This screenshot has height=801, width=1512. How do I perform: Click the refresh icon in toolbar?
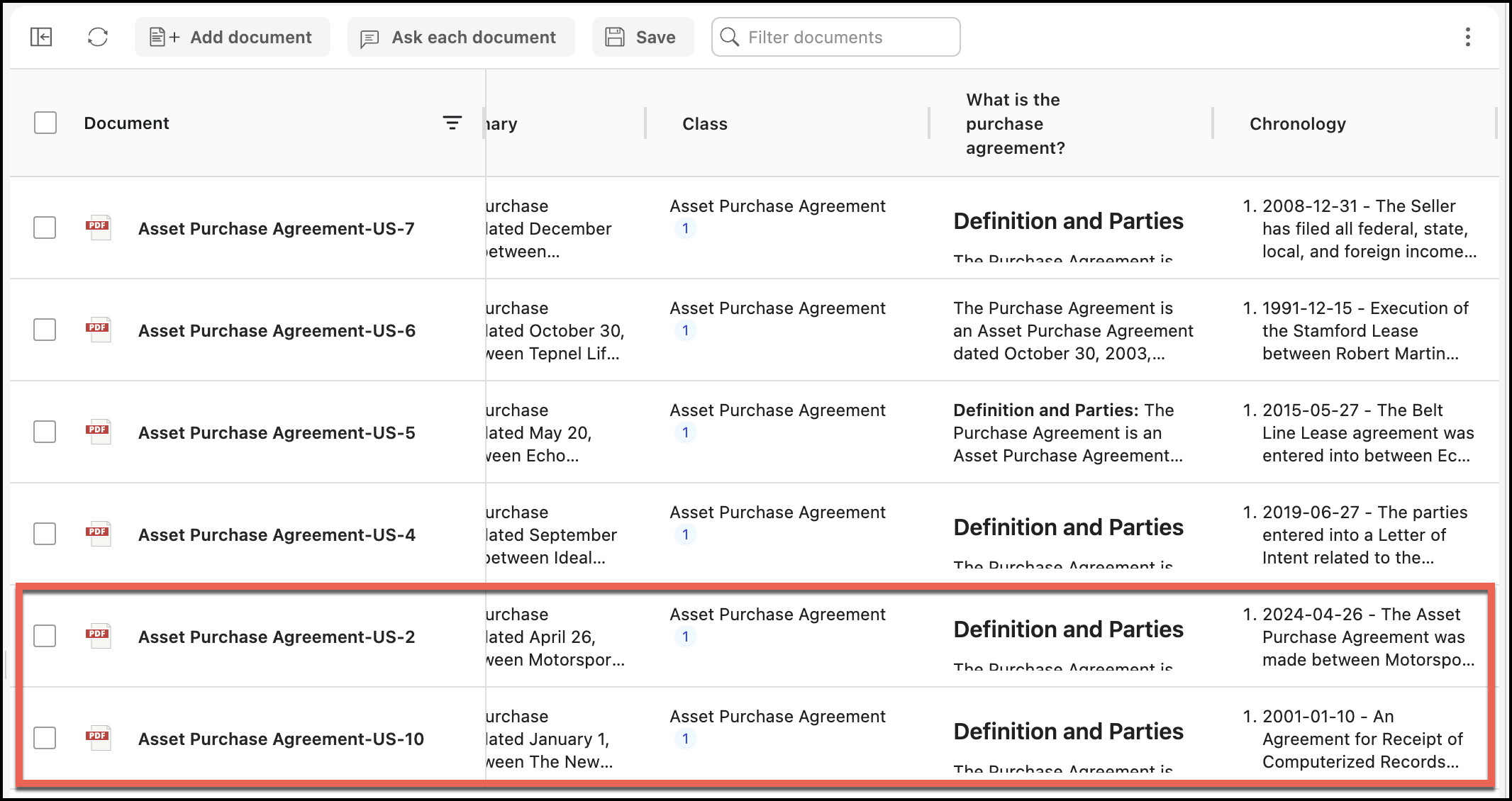[98, 37]
